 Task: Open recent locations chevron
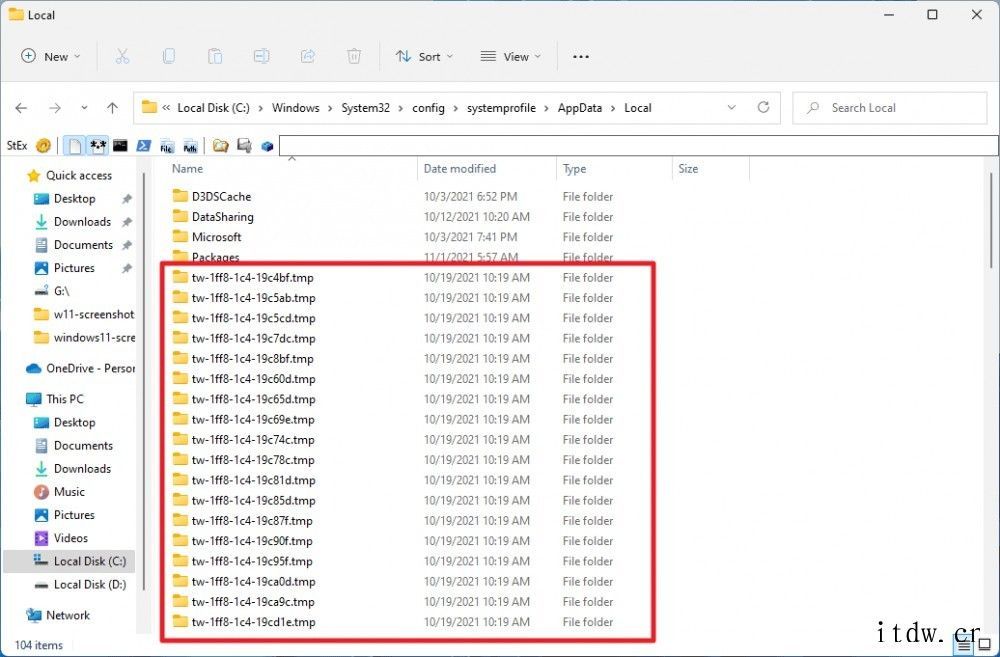click(84, 108)
